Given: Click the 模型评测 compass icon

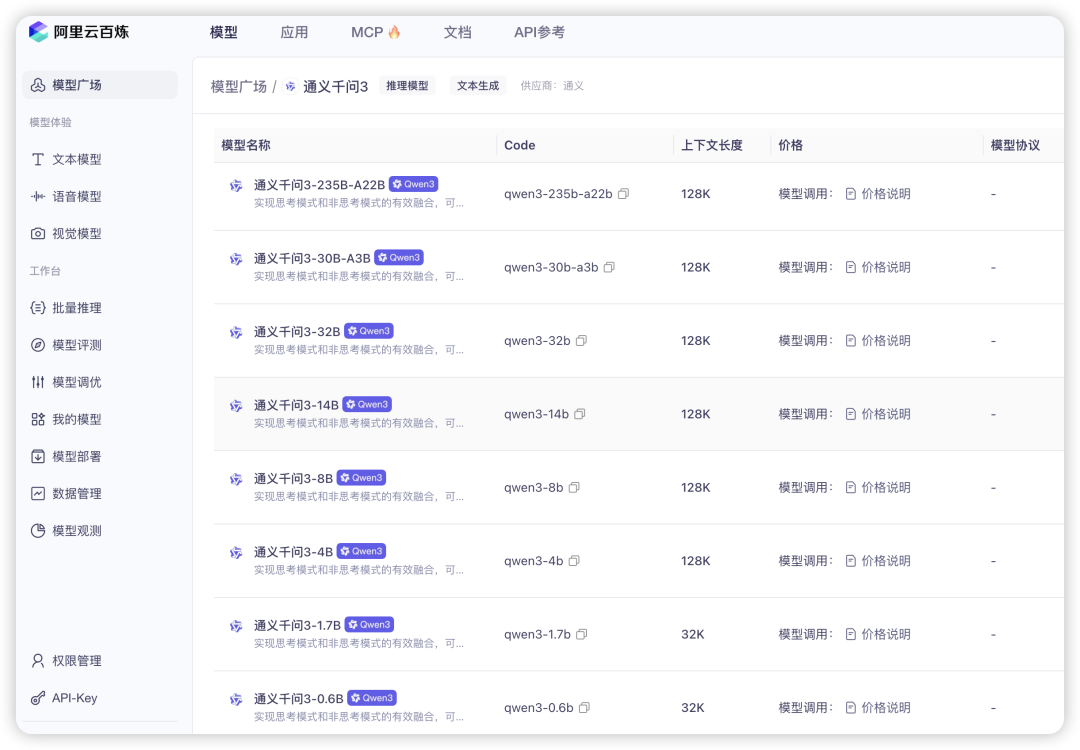Looking at the screenshot, I should pyautogui.click(x=38, y=345).
